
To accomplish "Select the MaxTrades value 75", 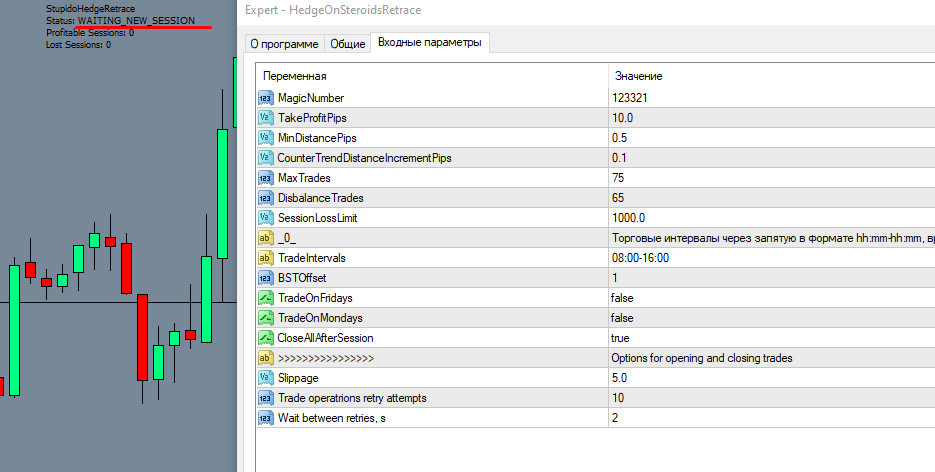I will point(618,178).
